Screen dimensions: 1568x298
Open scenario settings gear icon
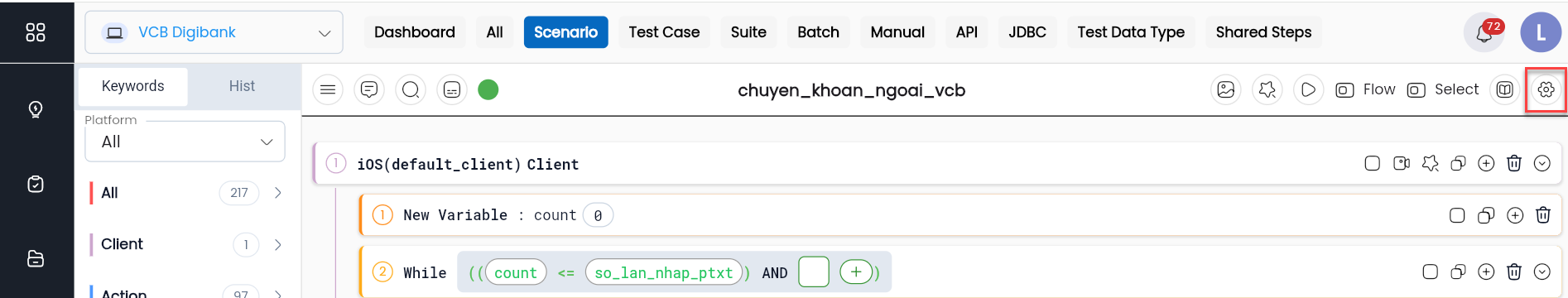pos(1546,89)
